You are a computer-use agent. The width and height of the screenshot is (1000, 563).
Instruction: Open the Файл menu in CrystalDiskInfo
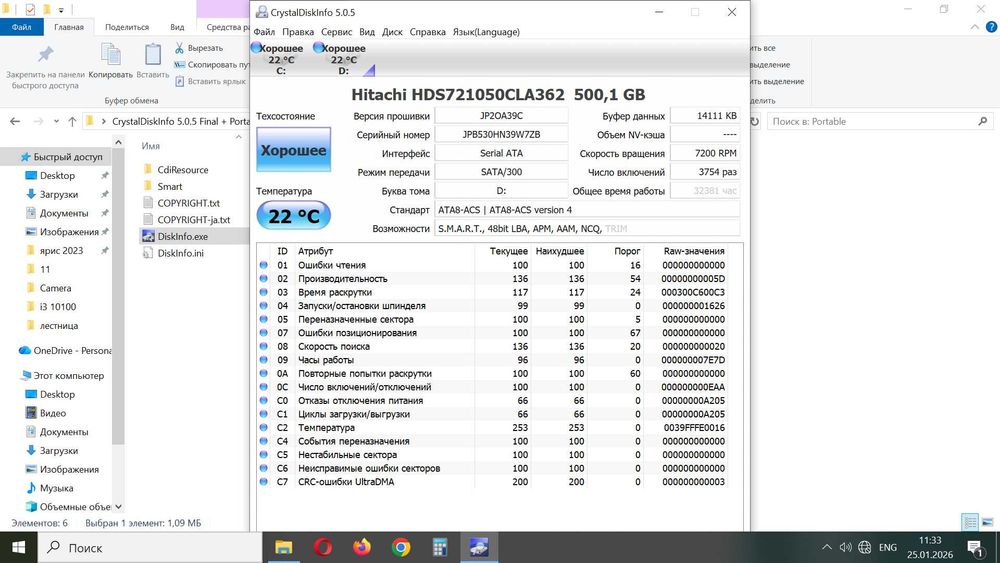264,32
